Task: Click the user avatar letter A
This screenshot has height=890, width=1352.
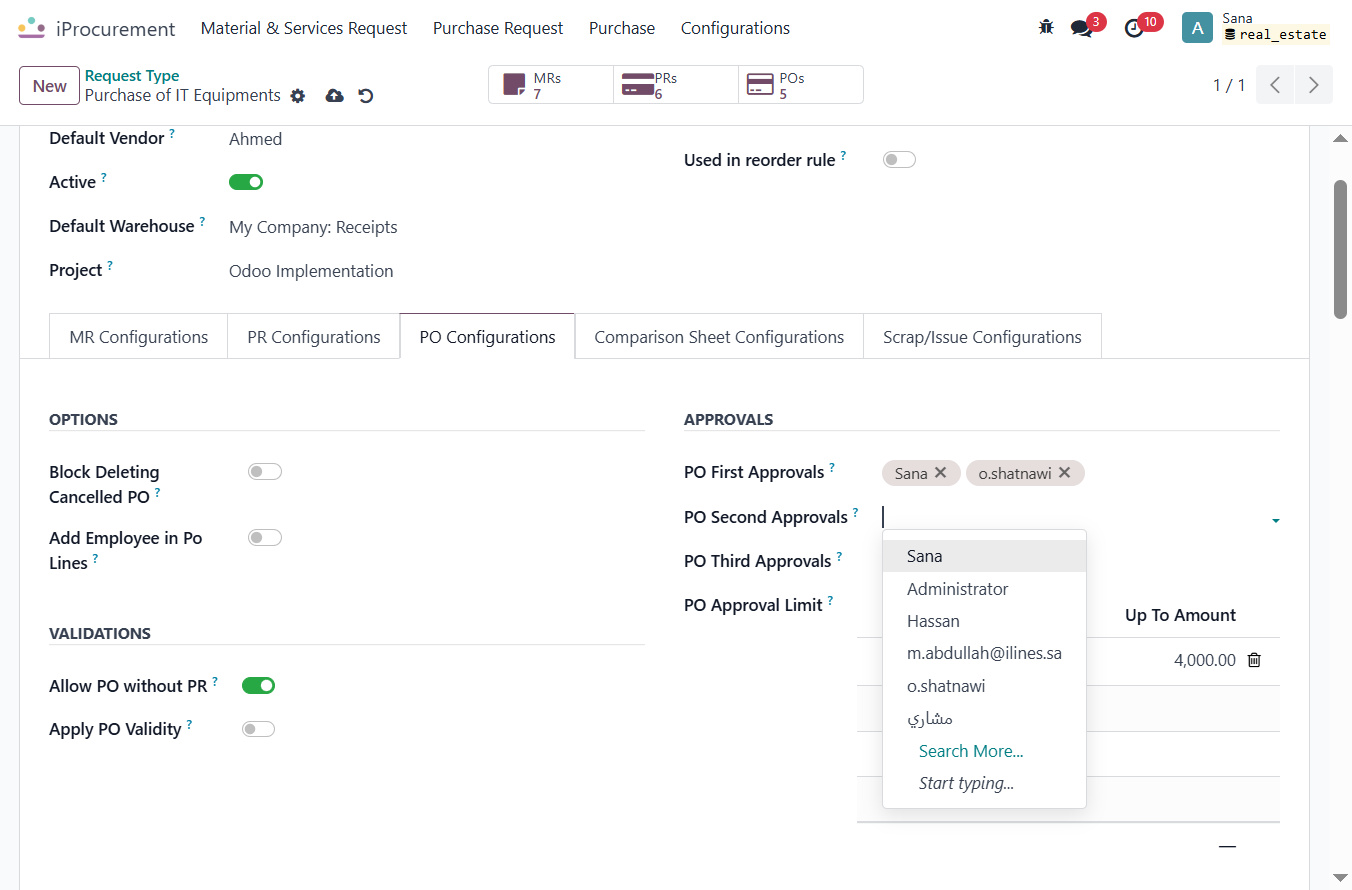Action: click(x=1197, y=28)
